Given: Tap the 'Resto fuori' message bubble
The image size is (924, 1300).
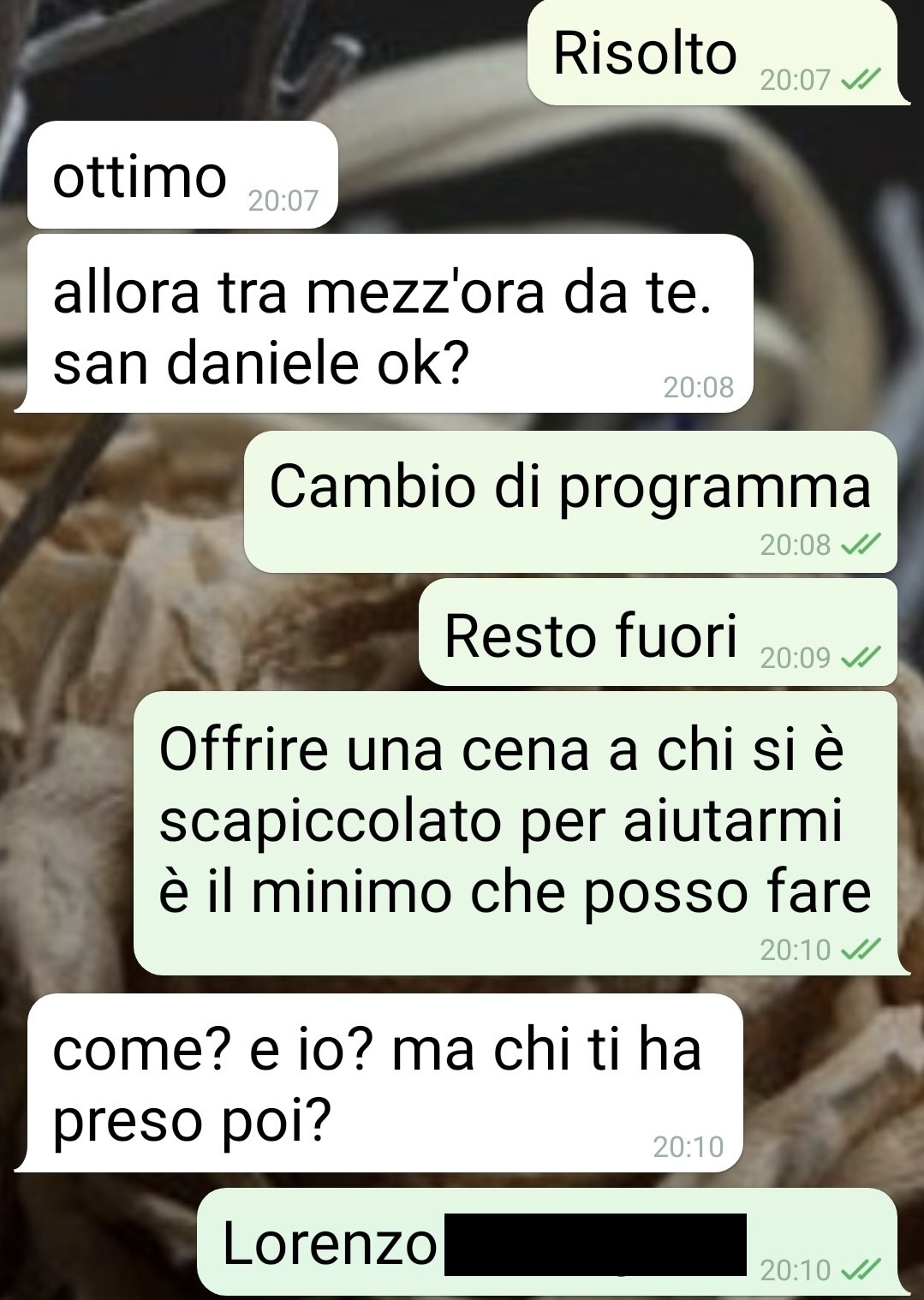Looking at the screenshot, I should 658,632.
